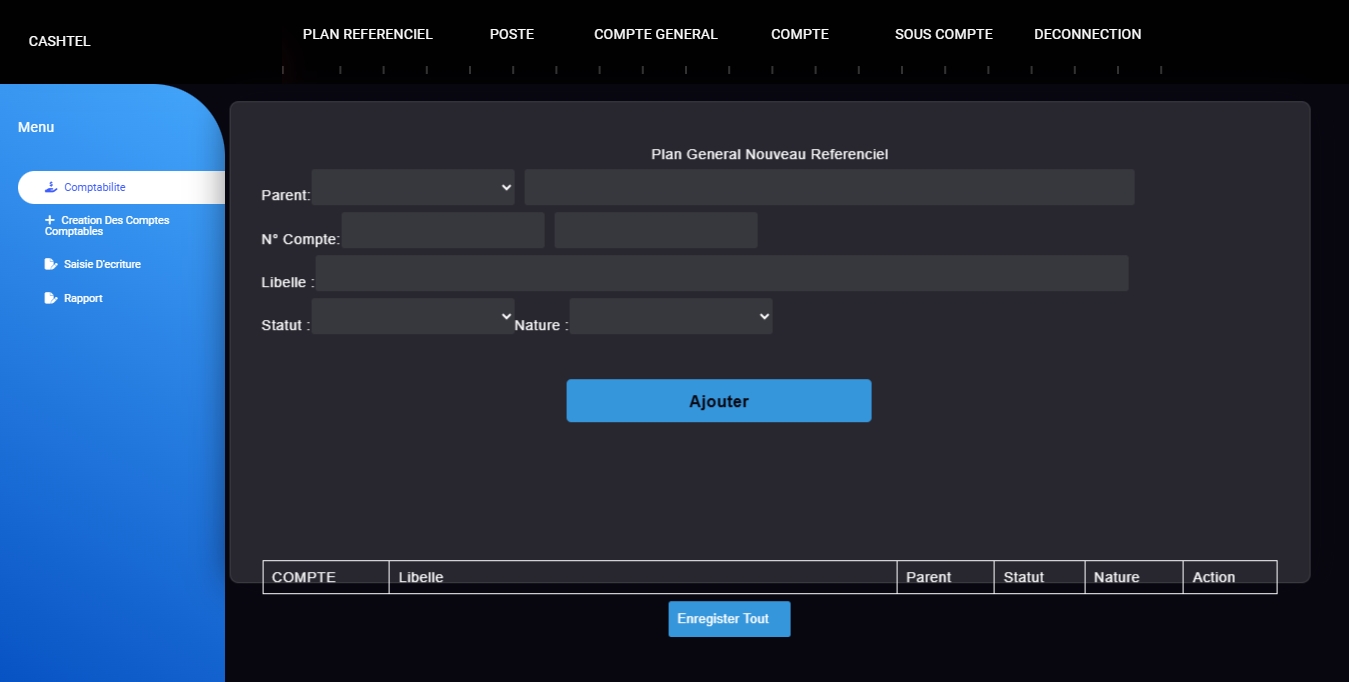Expand the Statut dropdown

pyautogui.click(x=413, y=316)
